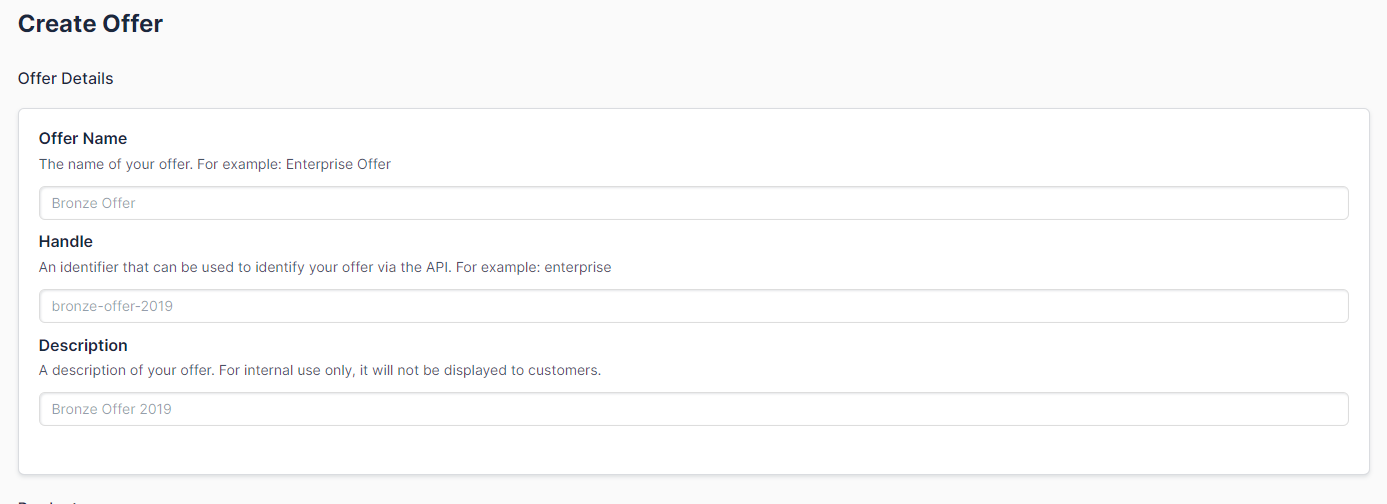This screenshot has width=1387, height=504.
Task: Click the "Create Offer" page heading
Action: [90, 24]
